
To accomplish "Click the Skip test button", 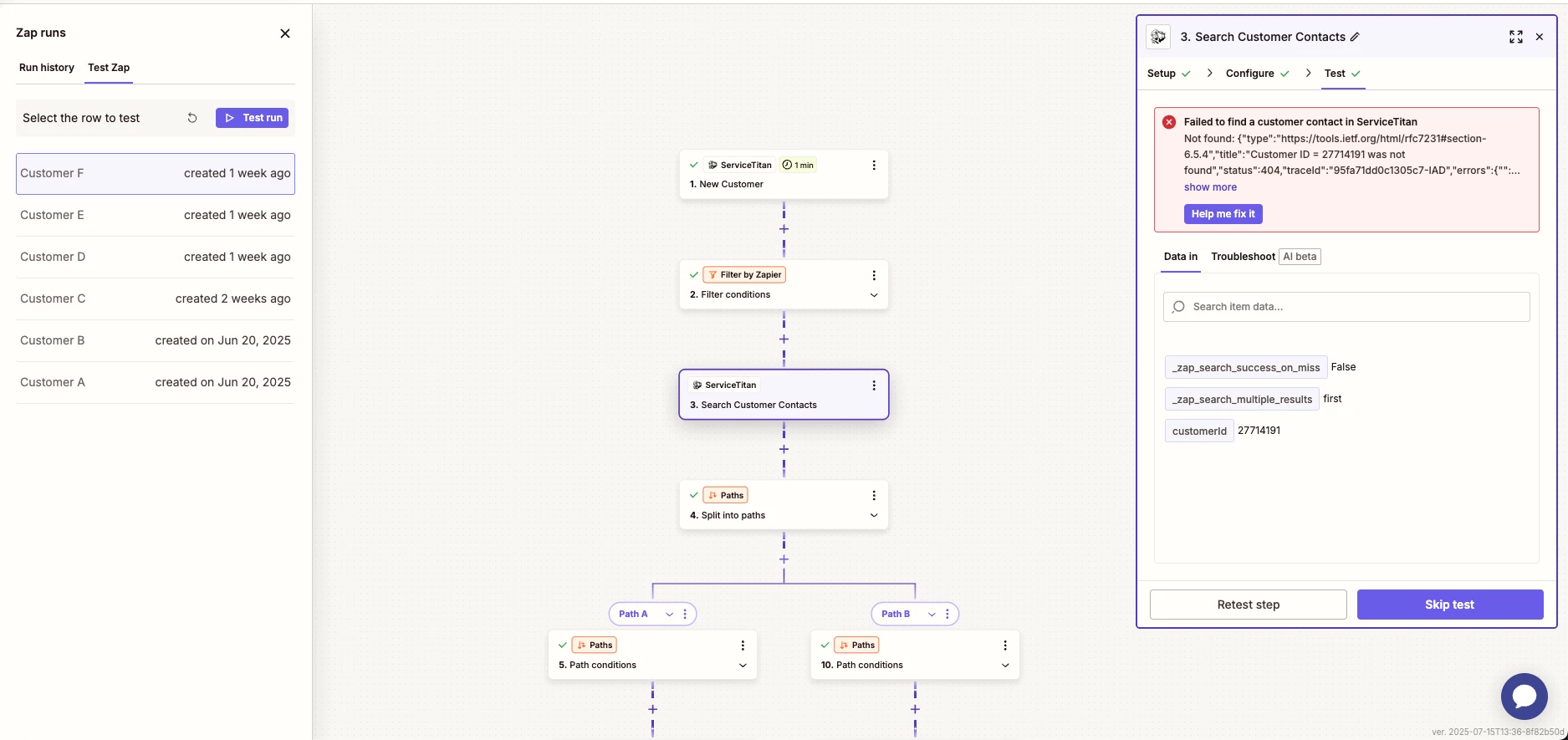I will pos(1449,605).
